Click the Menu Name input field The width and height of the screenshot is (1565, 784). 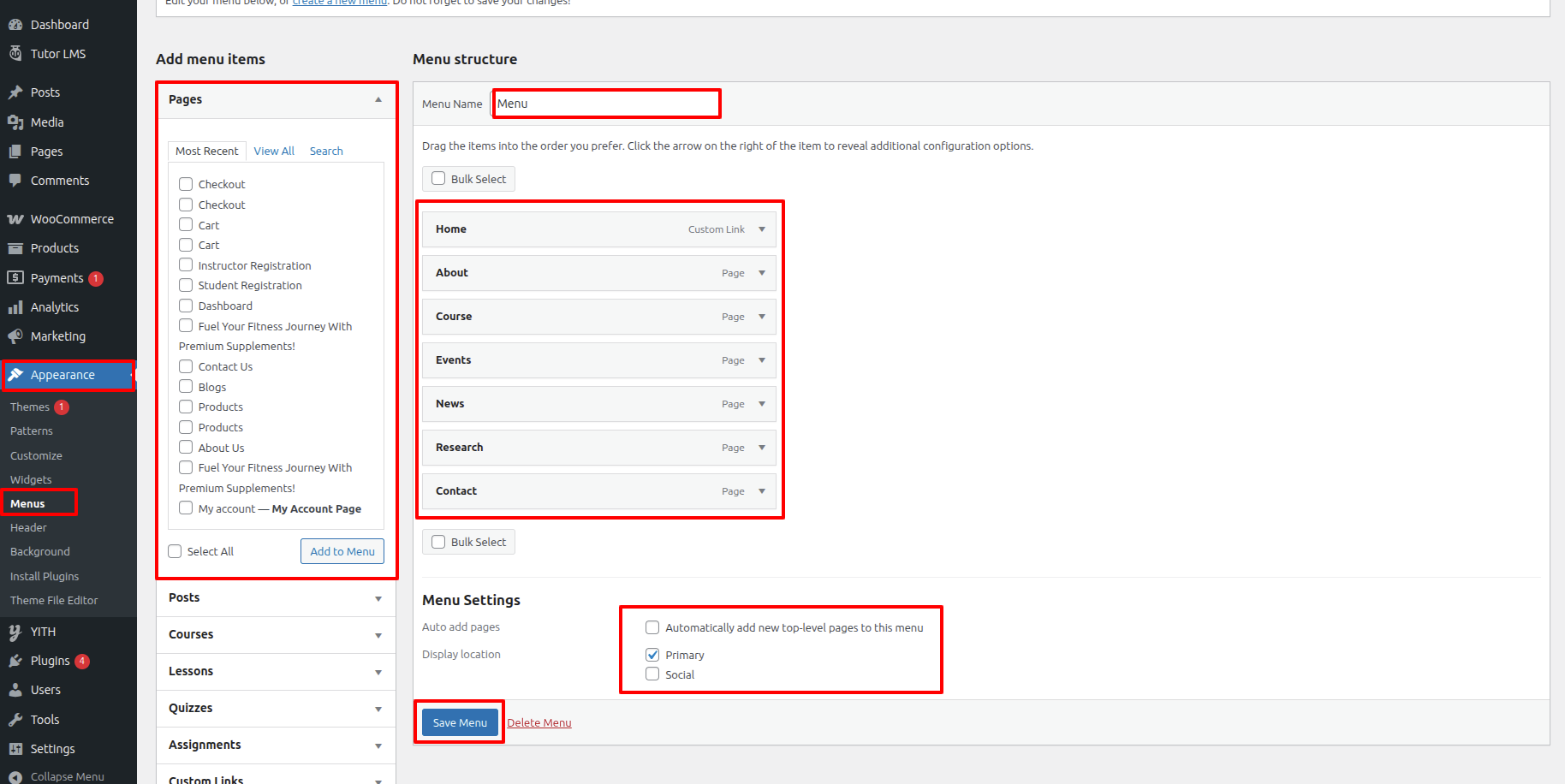tap(606, 104)
